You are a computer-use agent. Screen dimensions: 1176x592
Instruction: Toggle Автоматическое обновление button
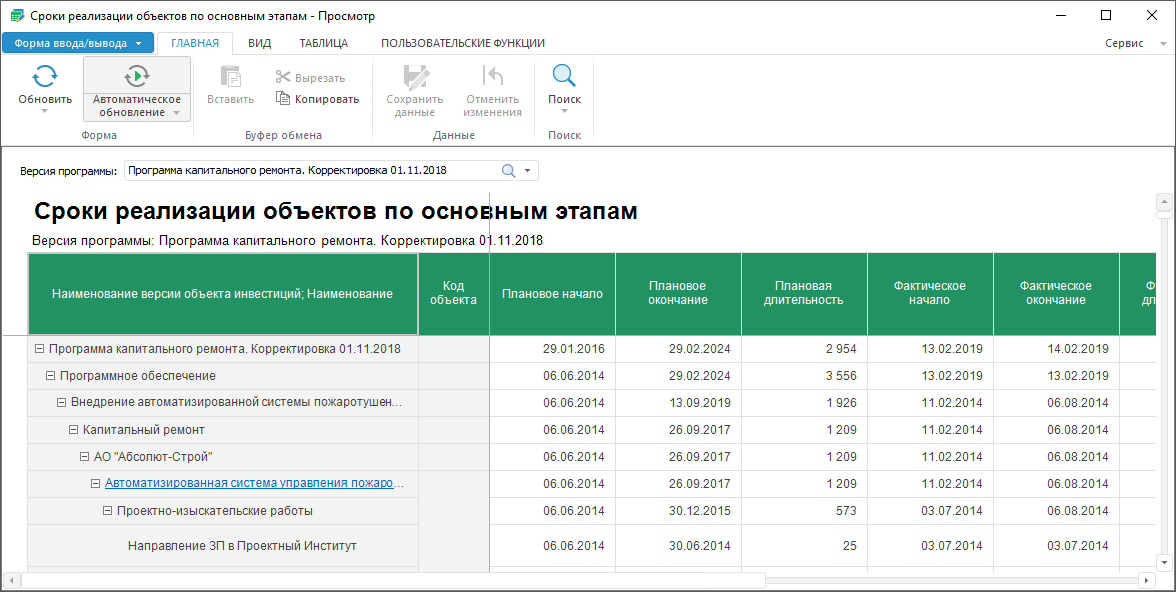pyautogui.click(x=137, y=88)
